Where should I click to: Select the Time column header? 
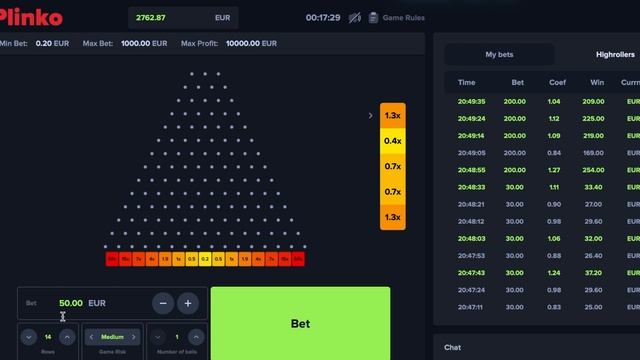point(467,82)
